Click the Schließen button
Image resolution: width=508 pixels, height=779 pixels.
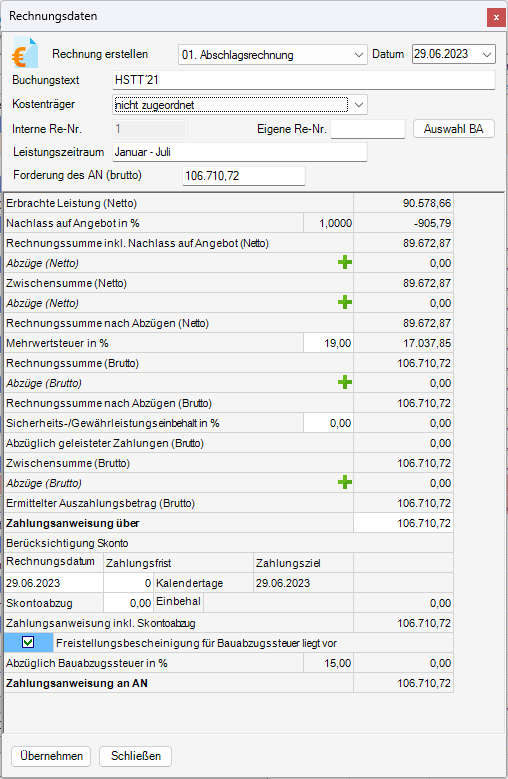tap(136, 756)
